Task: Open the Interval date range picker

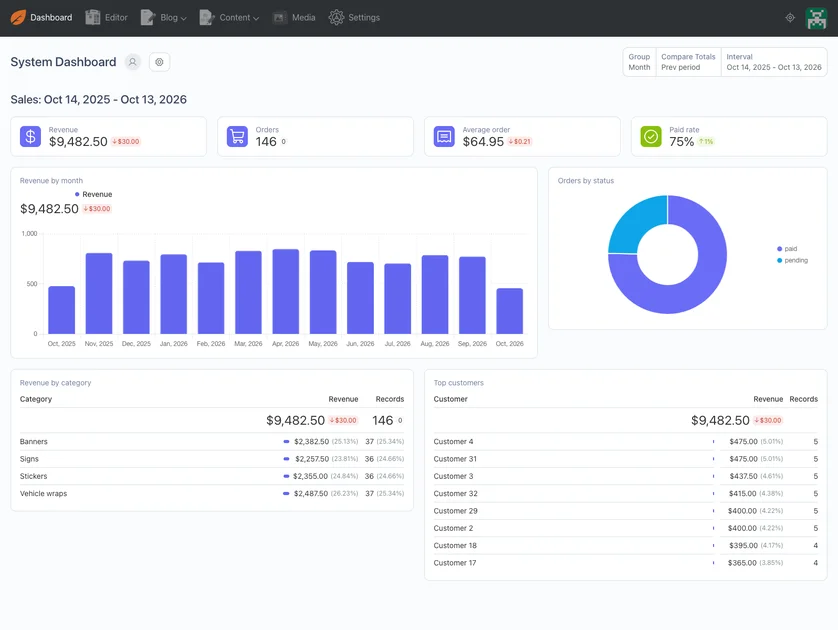Action: (773, 62)
